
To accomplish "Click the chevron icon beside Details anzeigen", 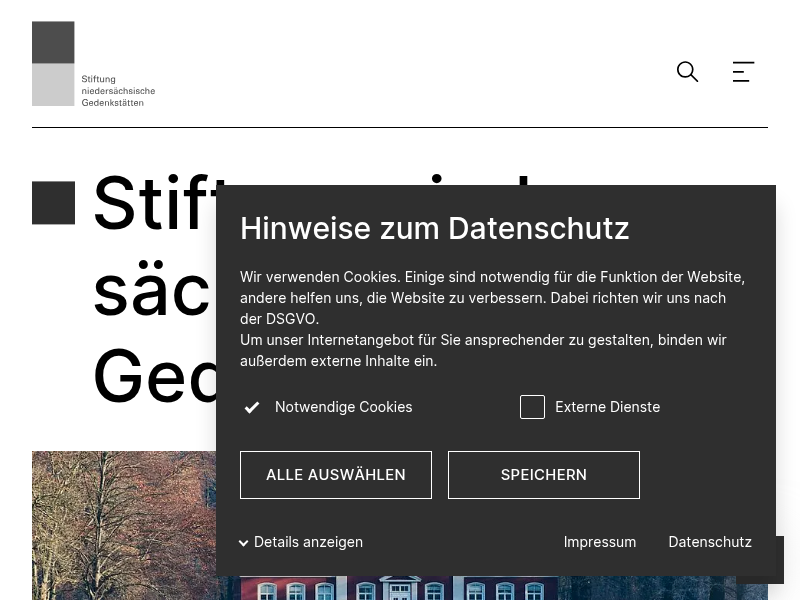I will click(x=245, y=542).
